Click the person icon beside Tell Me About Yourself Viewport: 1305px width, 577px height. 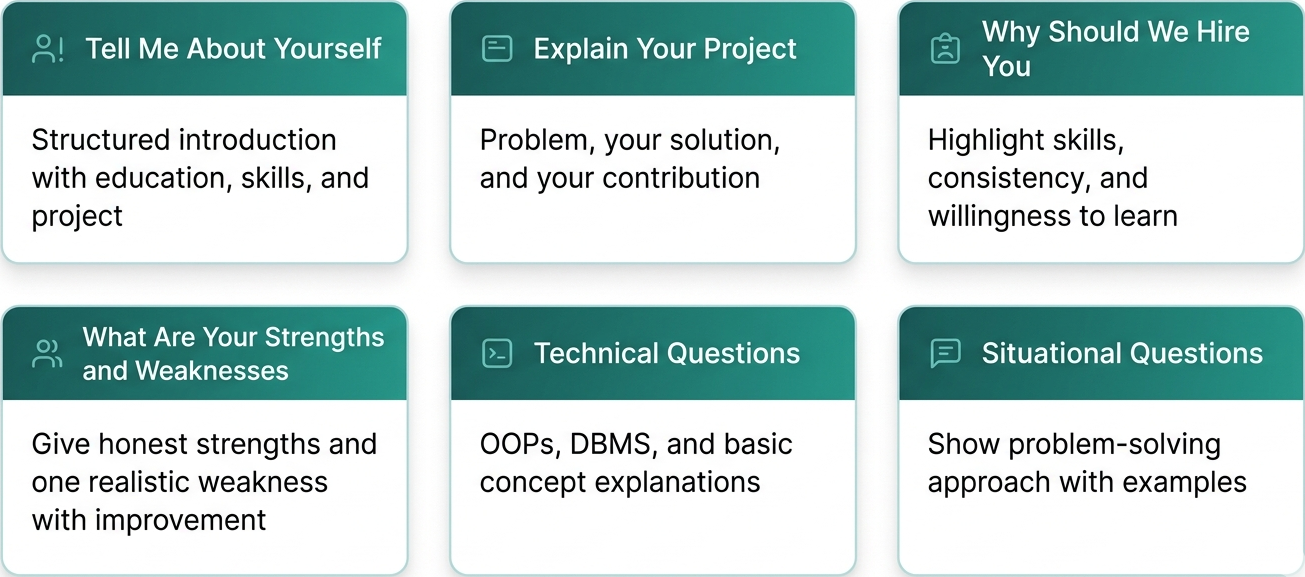point(46,49)
